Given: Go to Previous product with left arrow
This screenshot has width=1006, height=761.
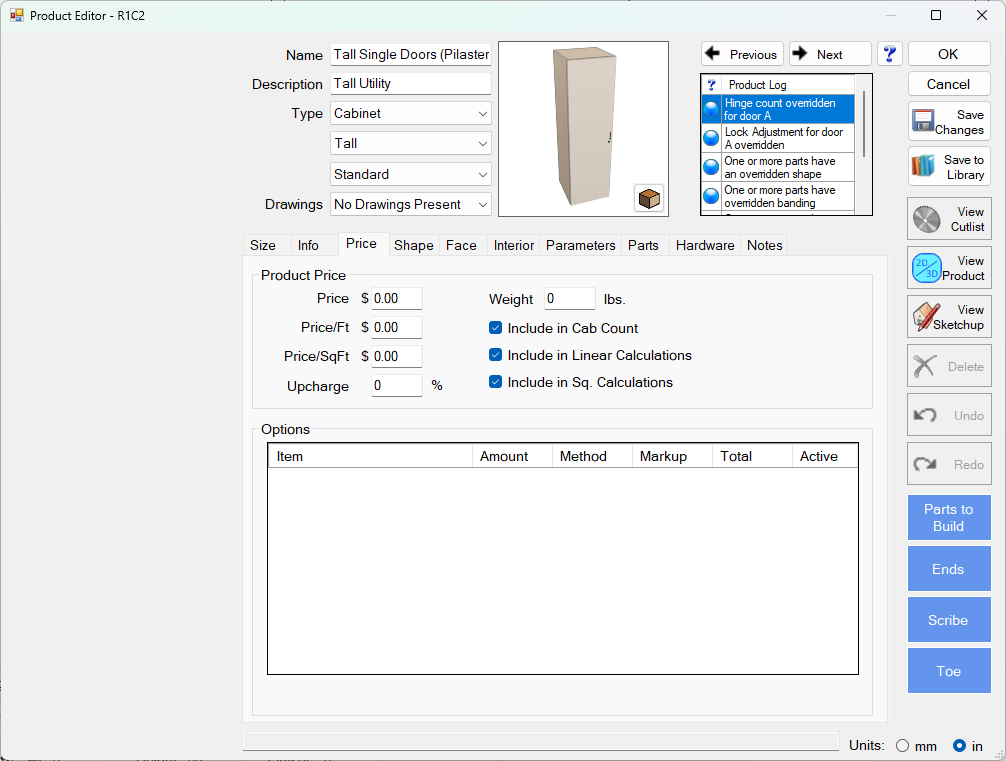Looking at the screenshot, I should (742, 54).
